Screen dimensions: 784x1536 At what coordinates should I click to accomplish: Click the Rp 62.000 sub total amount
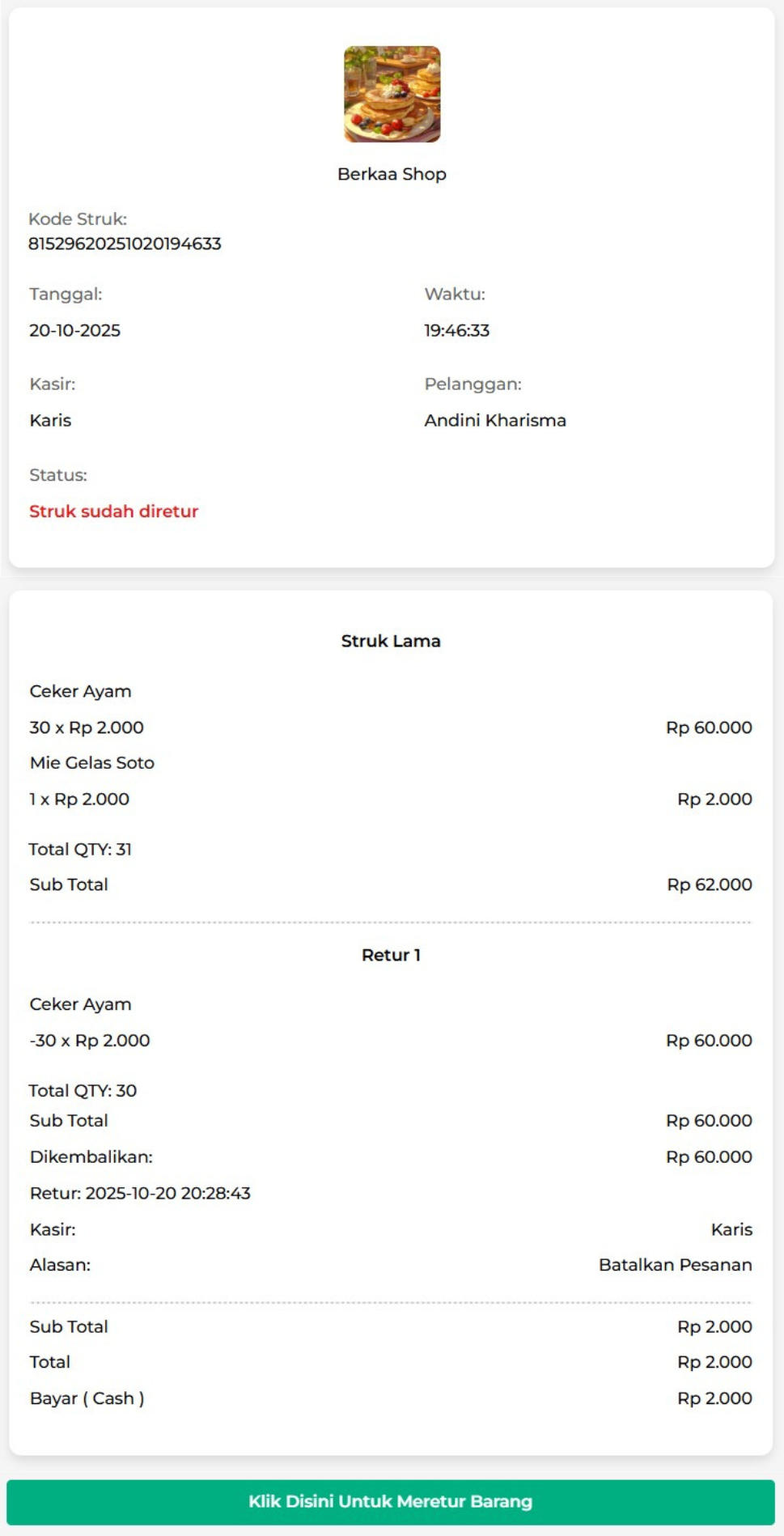click(709, 885)
